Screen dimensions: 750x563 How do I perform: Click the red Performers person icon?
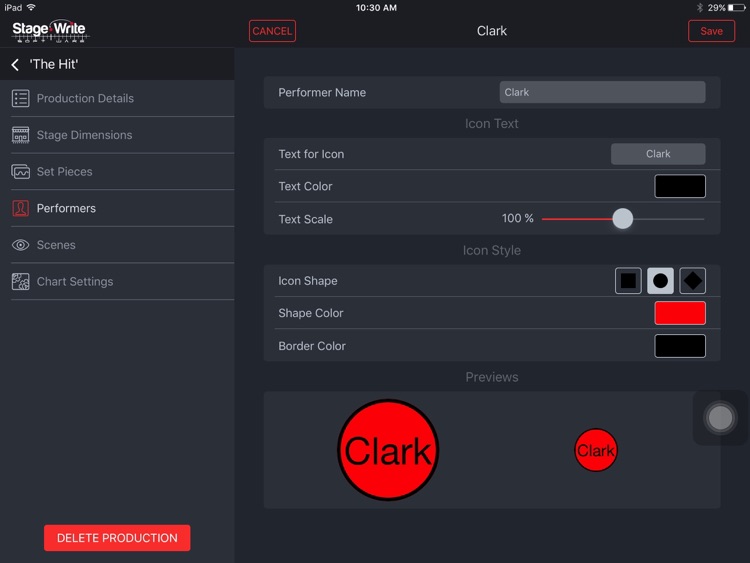21,208
